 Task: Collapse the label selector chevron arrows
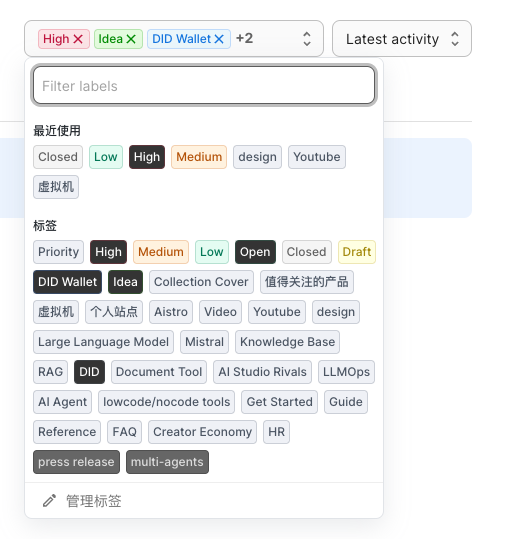point(307,39)
